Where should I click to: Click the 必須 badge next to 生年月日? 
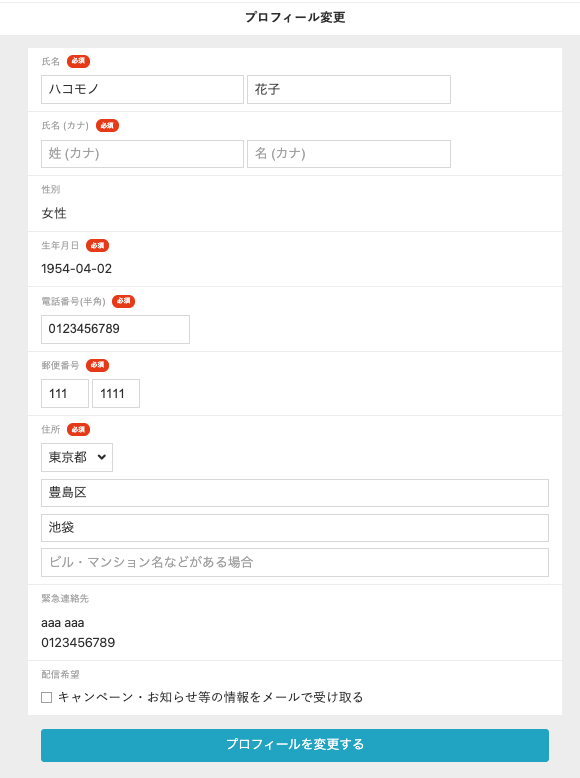tap(97, 246)
